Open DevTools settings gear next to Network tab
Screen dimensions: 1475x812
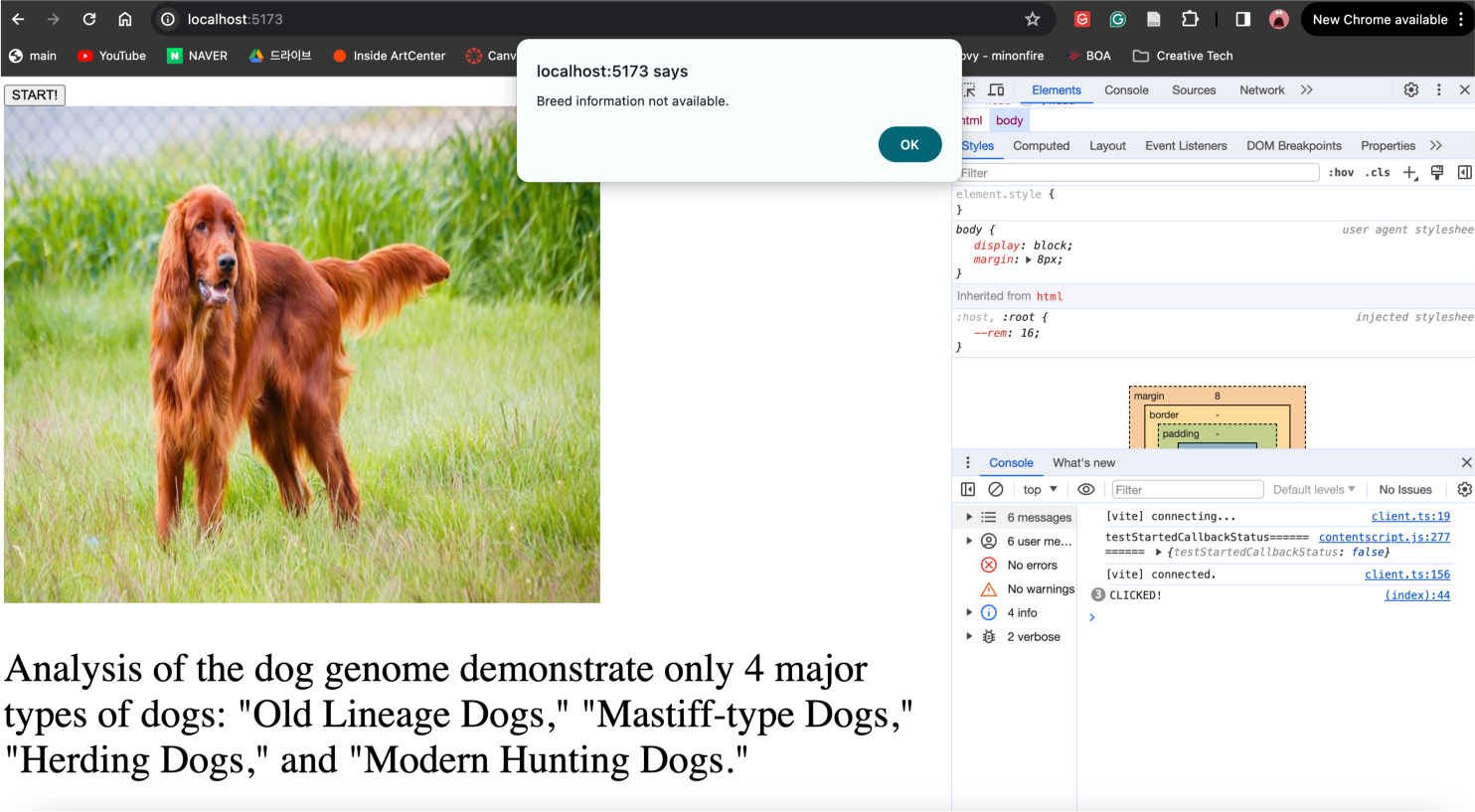1410,90
